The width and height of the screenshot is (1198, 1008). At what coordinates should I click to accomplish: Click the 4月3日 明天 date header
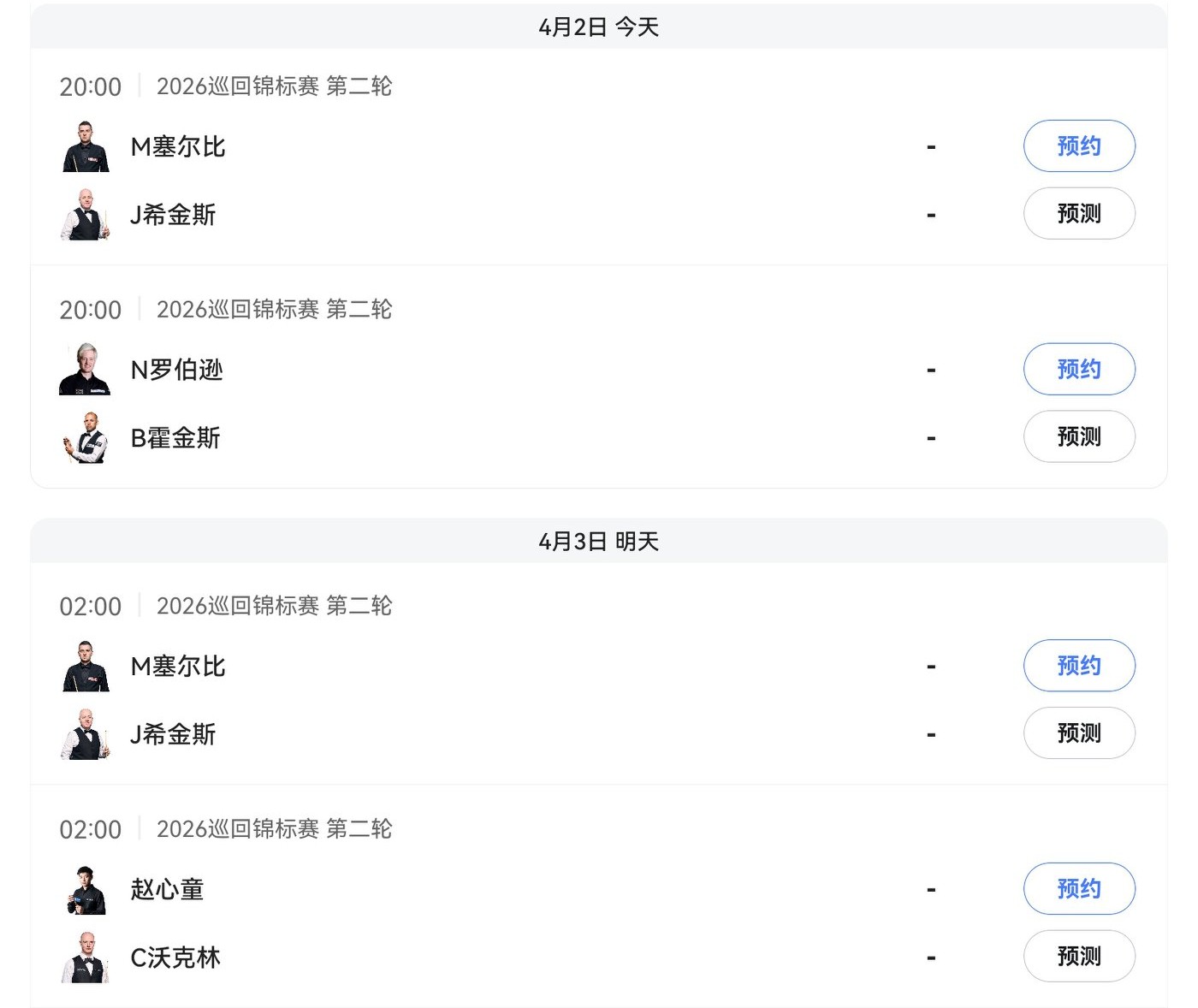[x=598, y=542]
